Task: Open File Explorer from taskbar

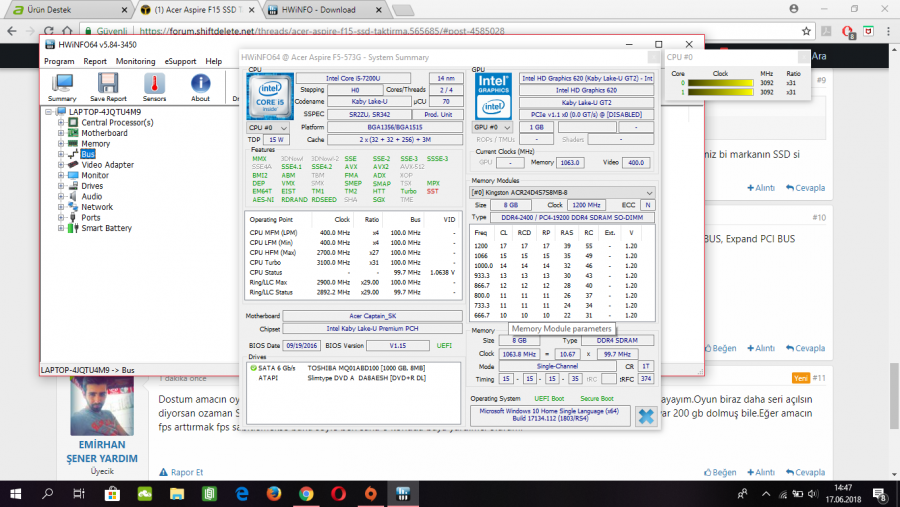Action: click(x=177, y=494)
